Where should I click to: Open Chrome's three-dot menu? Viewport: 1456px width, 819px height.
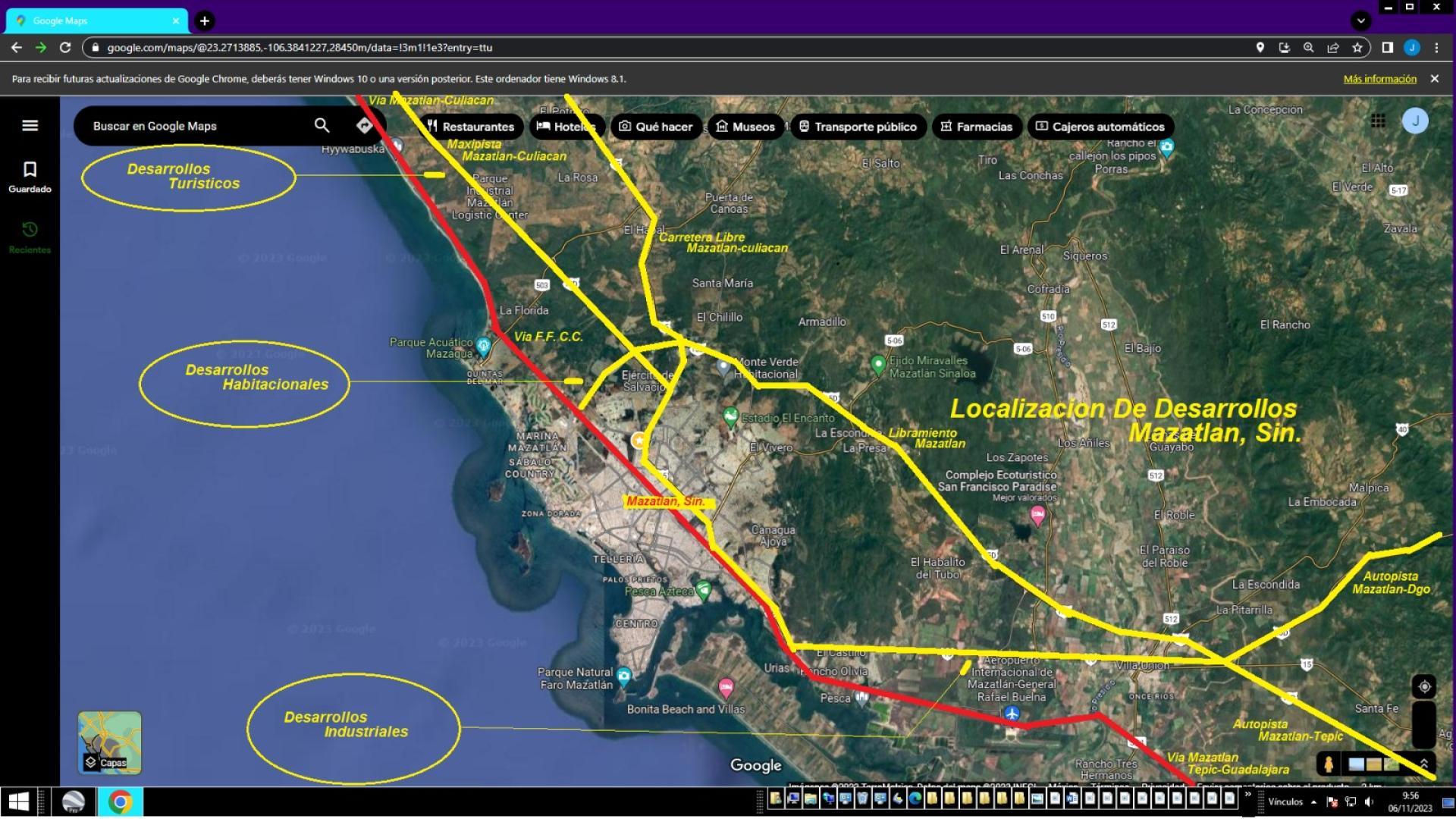(x=1436, y=47)
